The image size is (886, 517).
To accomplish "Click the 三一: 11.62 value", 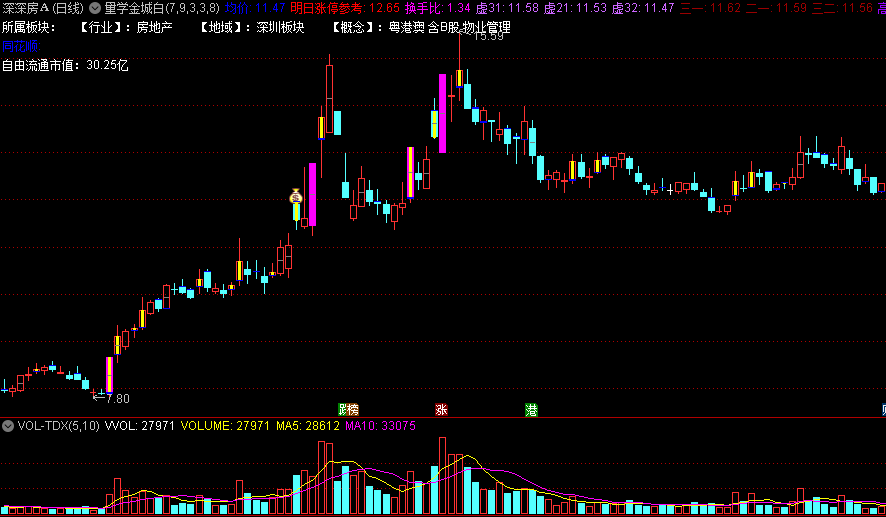I will pyautogui.click(x=710, y=8).
